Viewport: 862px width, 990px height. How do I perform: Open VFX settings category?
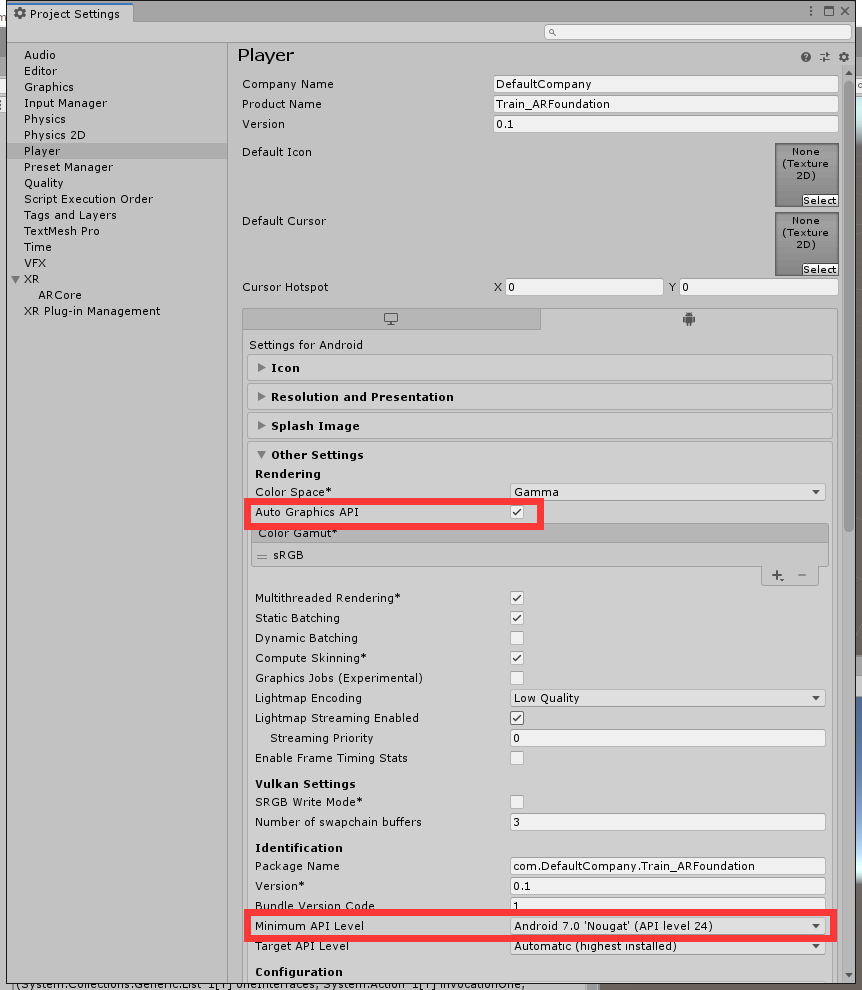[35, 263]
